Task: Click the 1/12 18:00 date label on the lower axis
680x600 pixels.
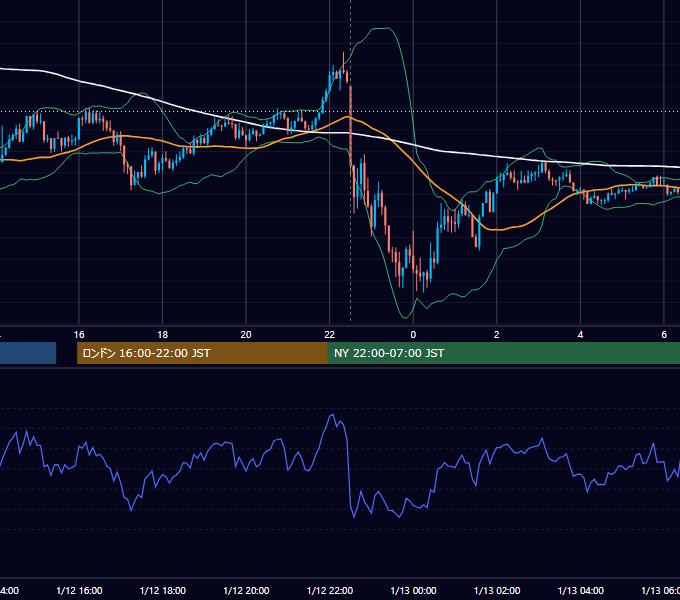Action: tap(163, 590)
